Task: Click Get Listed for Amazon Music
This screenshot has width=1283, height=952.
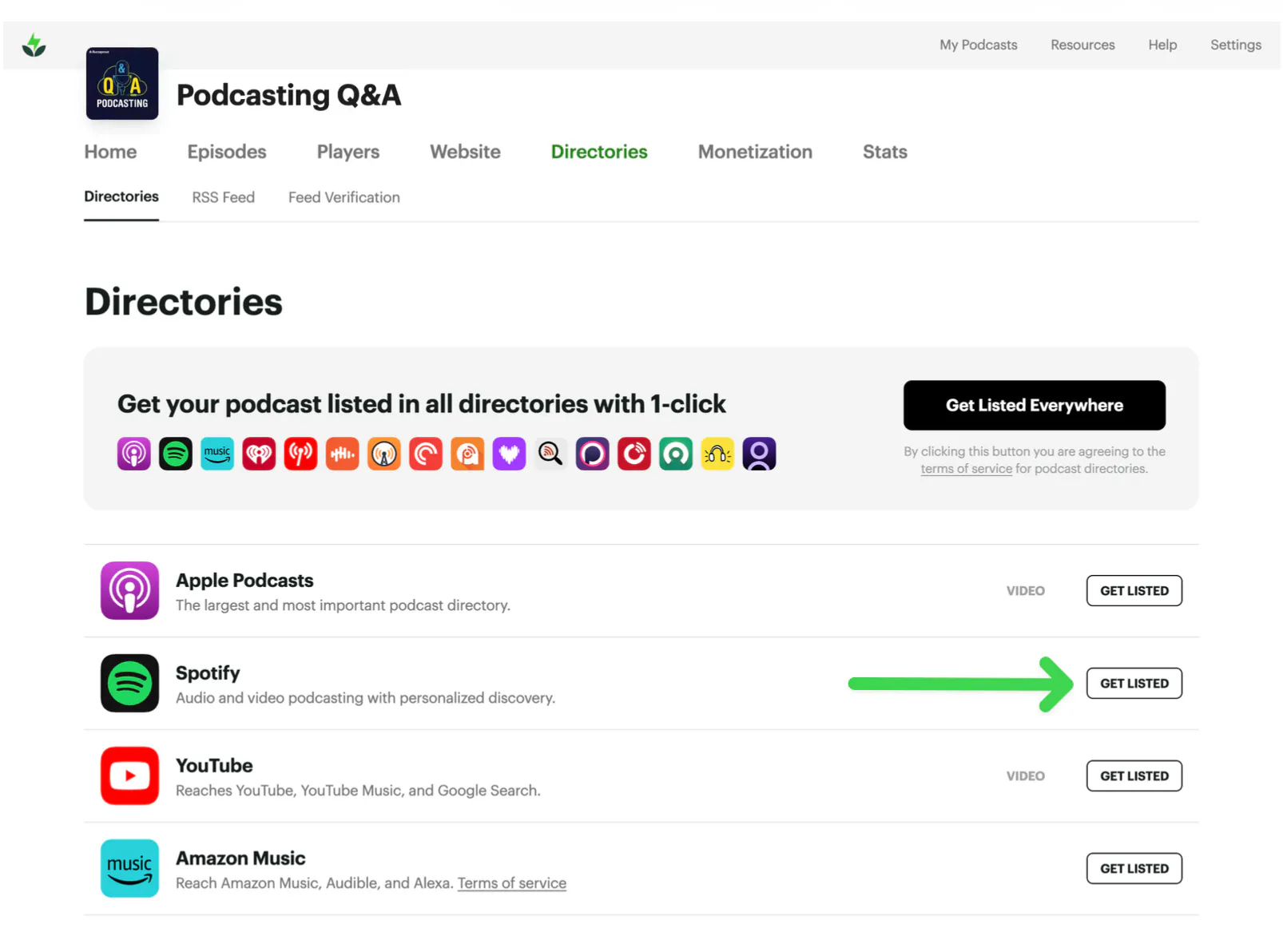Action: tap(1134, 868)
